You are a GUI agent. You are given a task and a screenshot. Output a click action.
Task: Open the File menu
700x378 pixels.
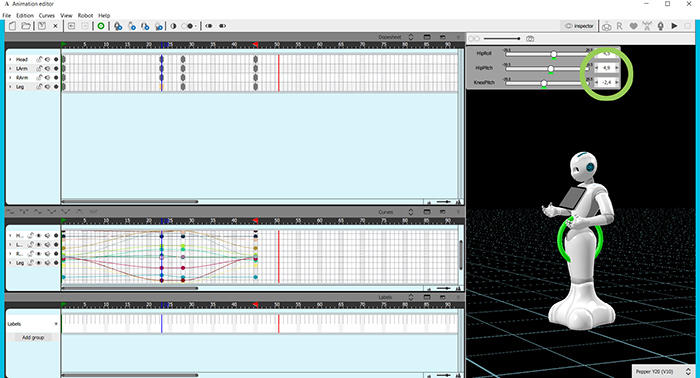[x=6, y=15]
